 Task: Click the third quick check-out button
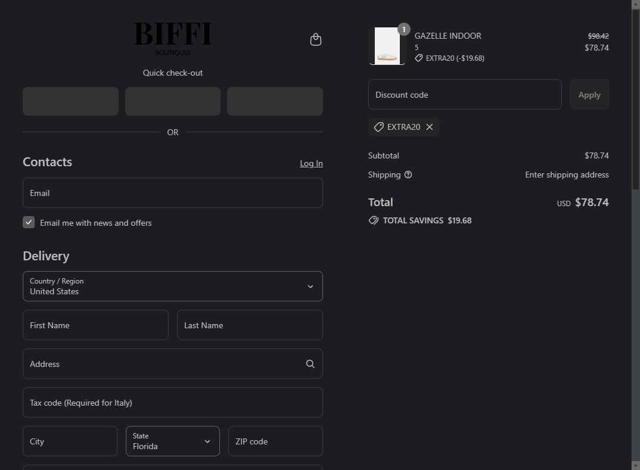275,101
